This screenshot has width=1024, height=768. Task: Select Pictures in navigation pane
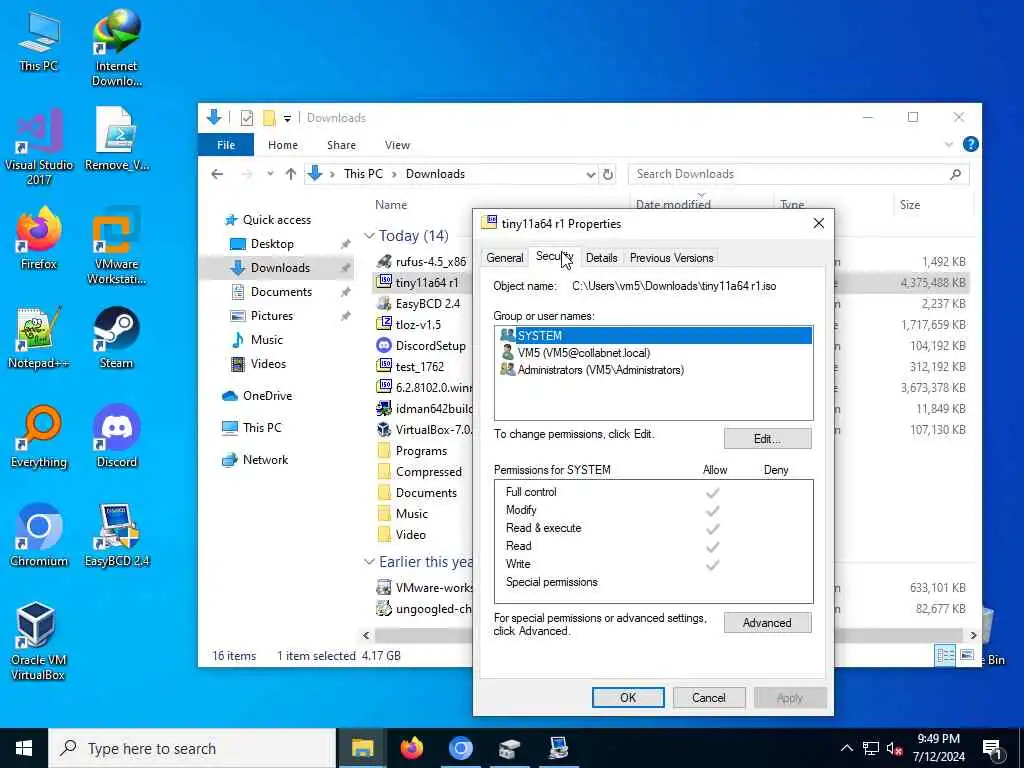pyautogui.click(x=272, y=316)
